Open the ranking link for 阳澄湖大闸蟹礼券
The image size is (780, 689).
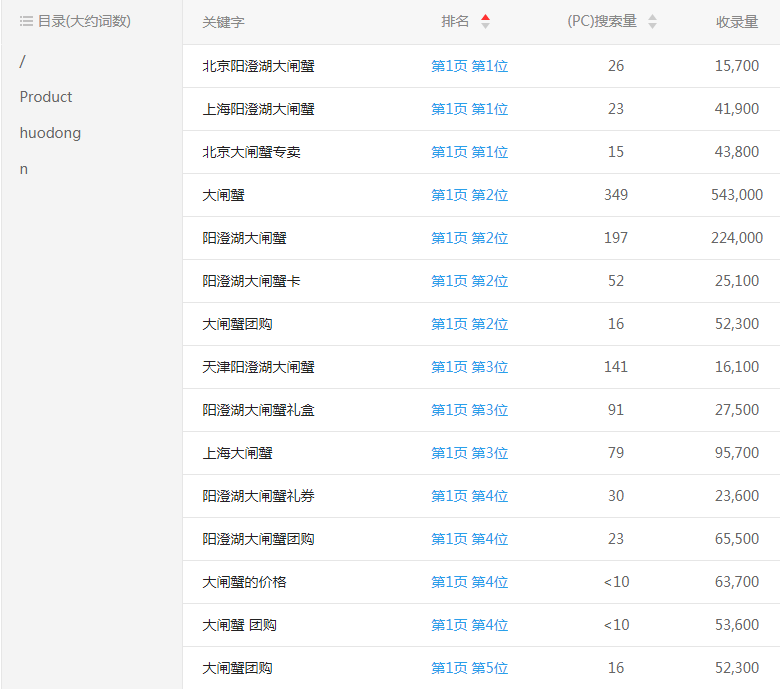(469, 496)
